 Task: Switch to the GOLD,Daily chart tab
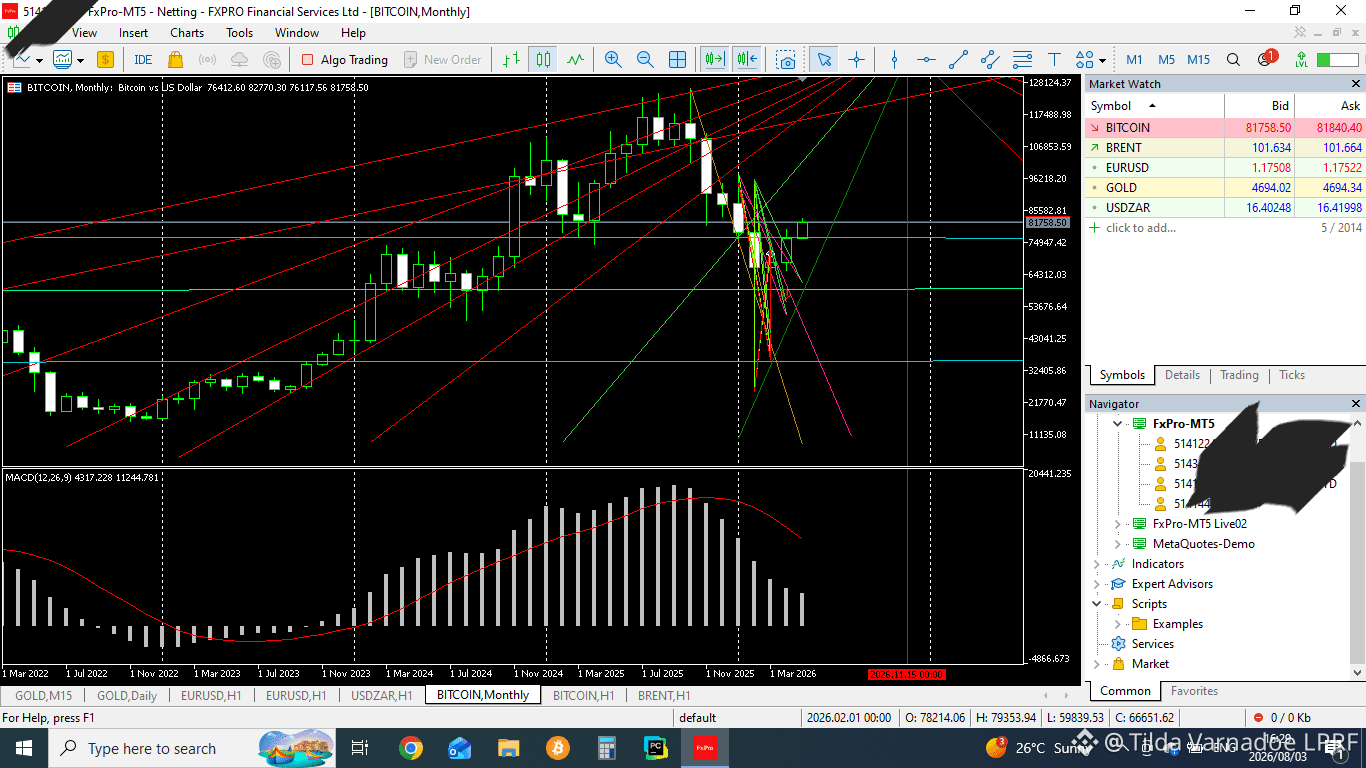click(x=127, y=695)
